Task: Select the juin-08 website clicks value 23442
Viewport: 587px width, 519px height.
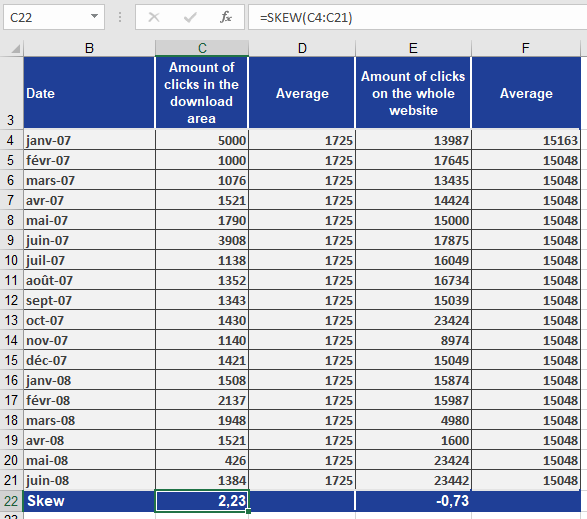Action: (413, 480)
